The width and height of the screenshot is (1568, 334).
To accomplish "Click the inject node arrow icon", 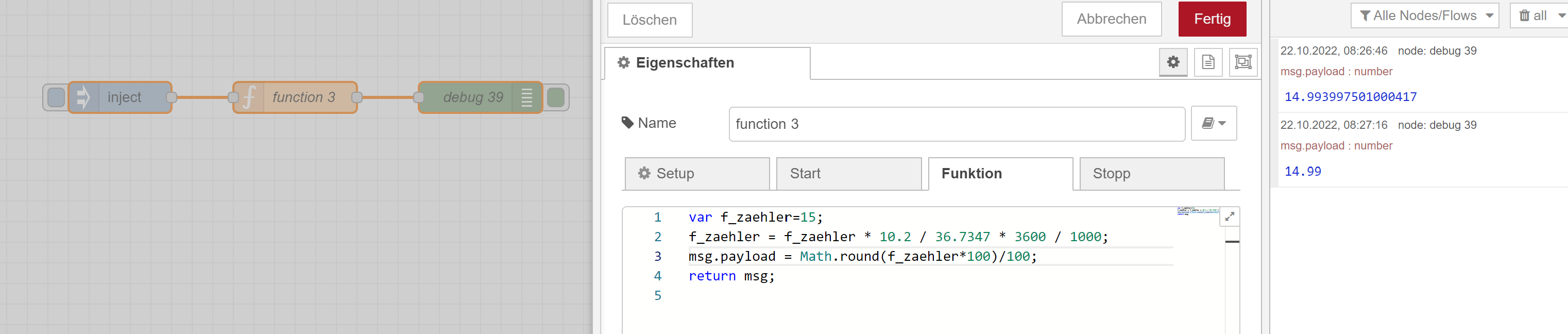I will click(83, 97).
